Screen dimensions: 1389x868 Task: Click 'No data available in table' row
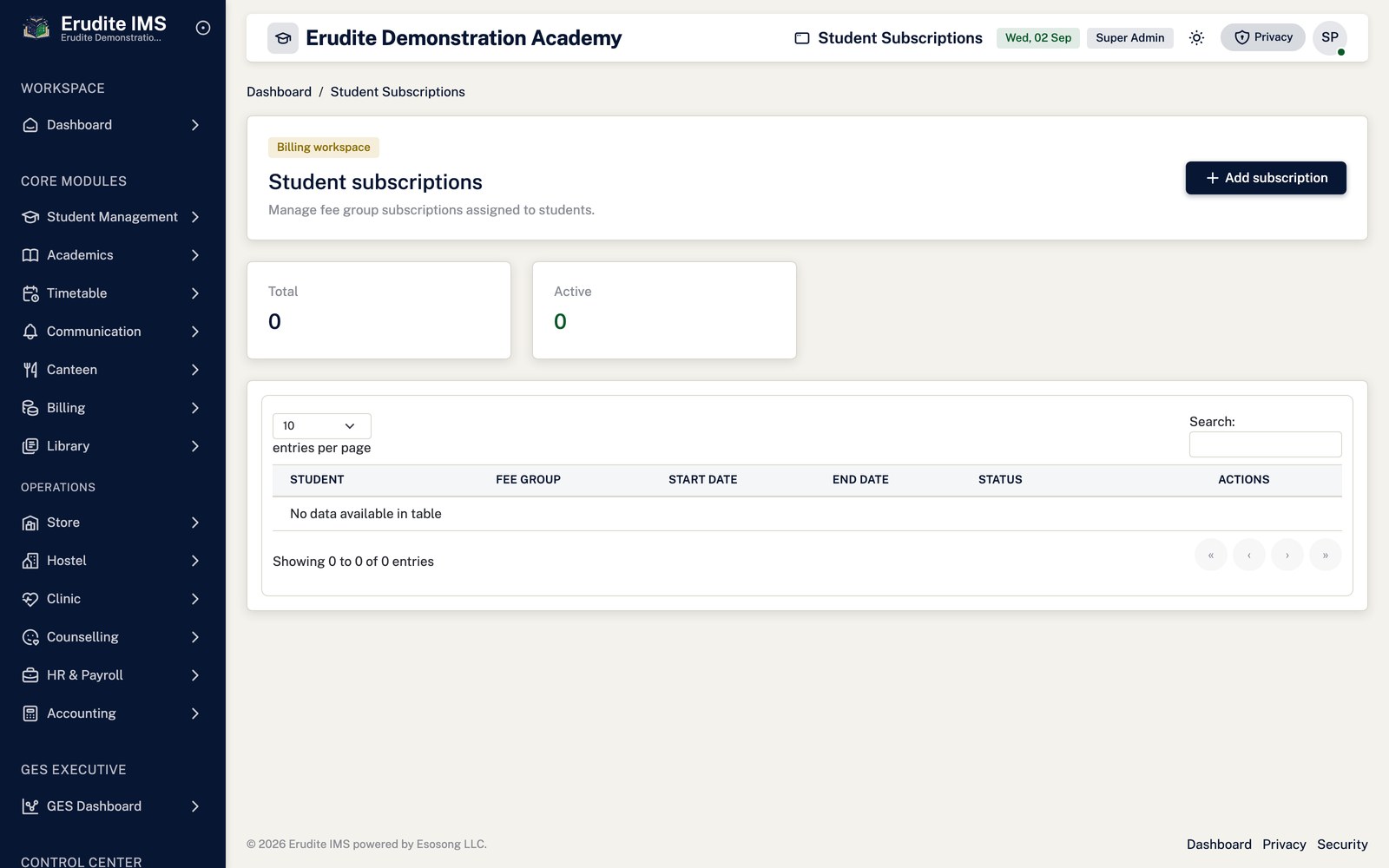pyautogui.click(x=807, y=514)
